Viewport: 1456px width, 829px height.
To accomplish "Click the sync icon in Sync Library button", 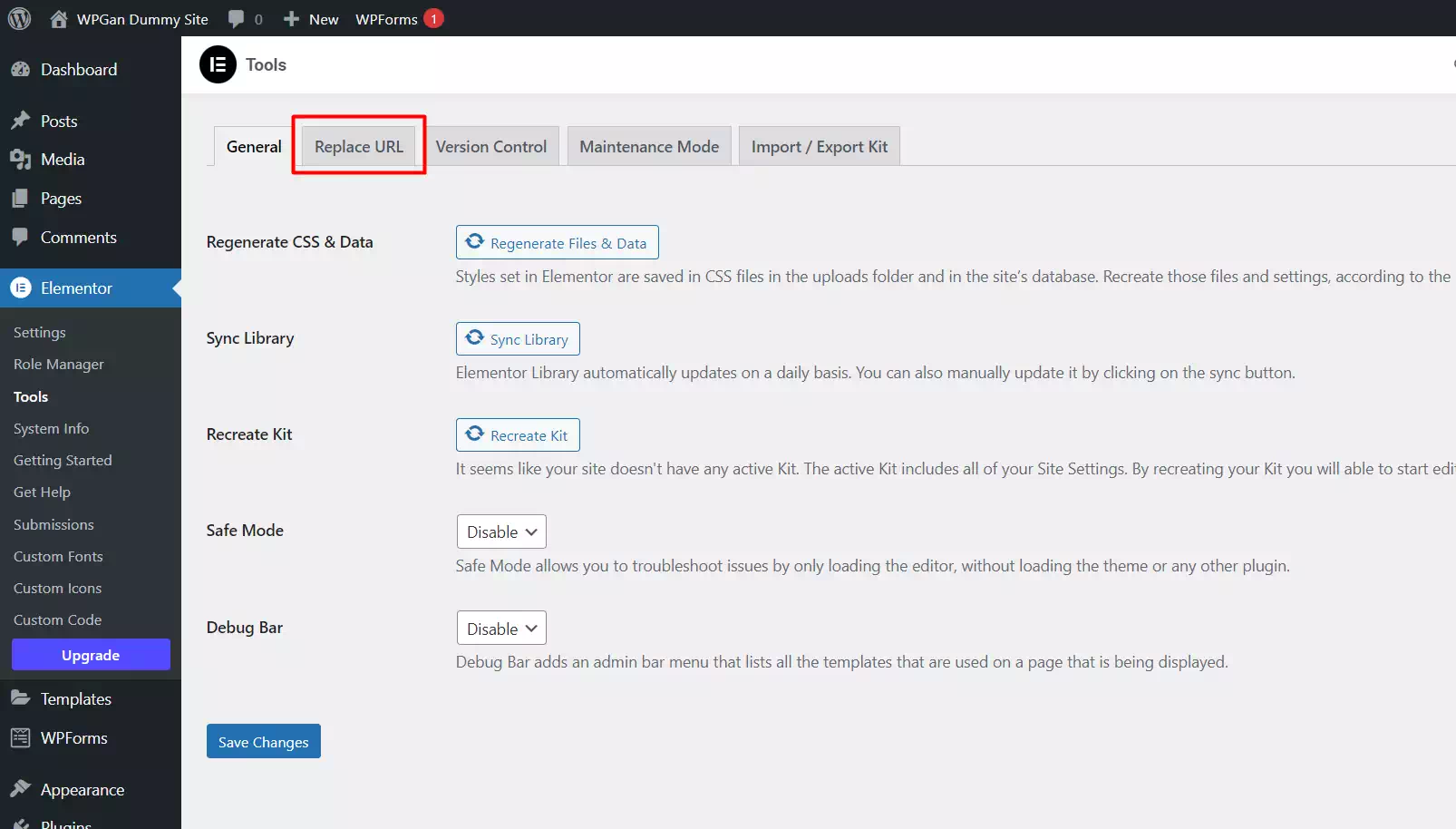I will 474,337.
